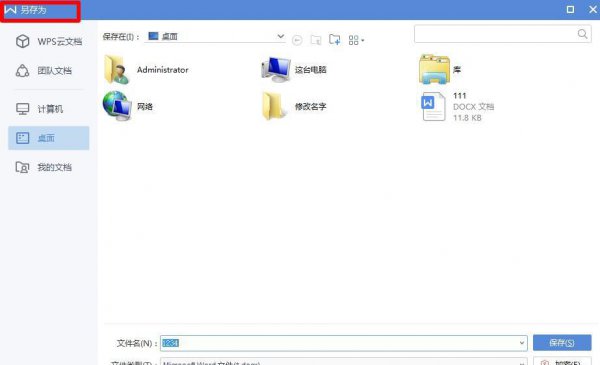This screenshot has height=365, width=600.
Task: Click the 我的文档 folder icon in sidebar
Action: (22, 167)
